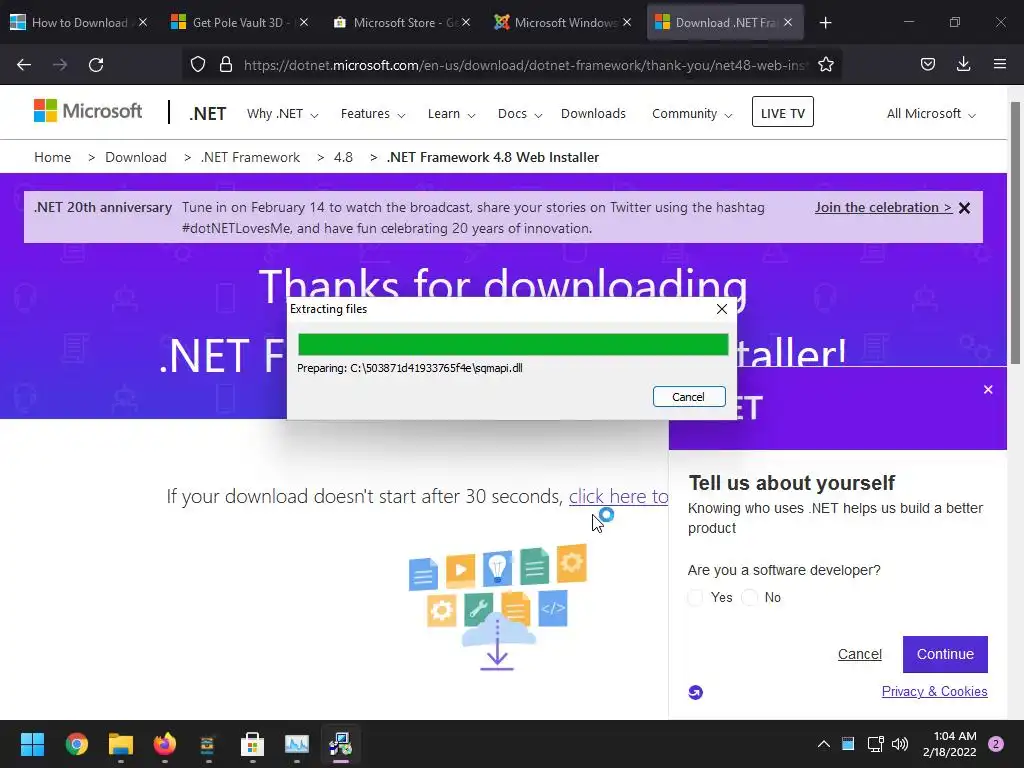Click the padlock site security icon
Viewport: 1024px width, 768px height.
point(226,65)
